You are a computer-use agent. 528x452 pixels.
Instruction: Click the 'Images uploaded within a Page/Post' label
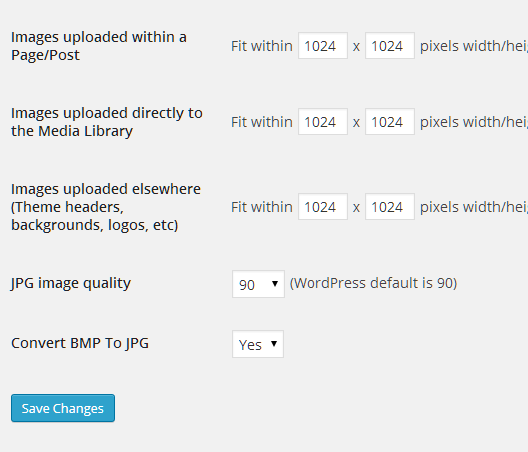(99, 46)
